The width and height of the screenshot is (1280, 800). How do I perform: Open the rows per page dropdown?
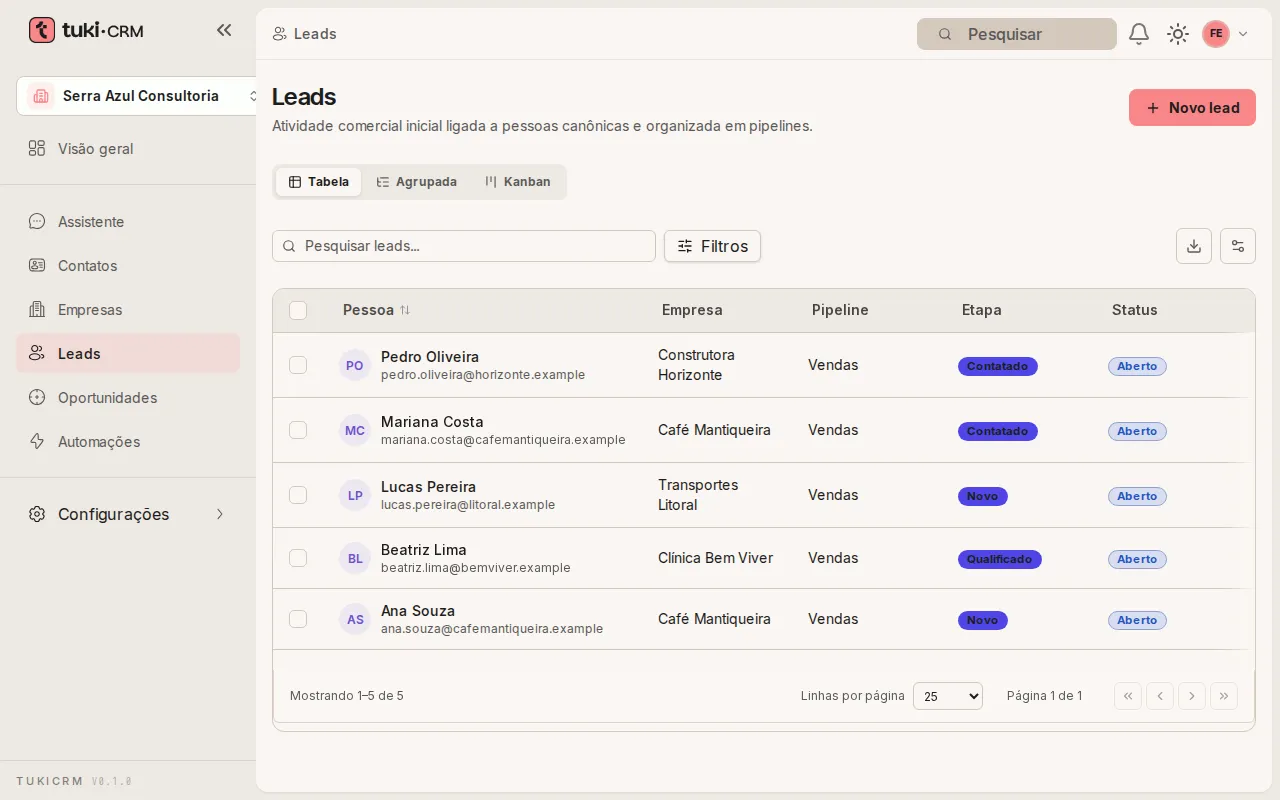(x=948, y=696)
